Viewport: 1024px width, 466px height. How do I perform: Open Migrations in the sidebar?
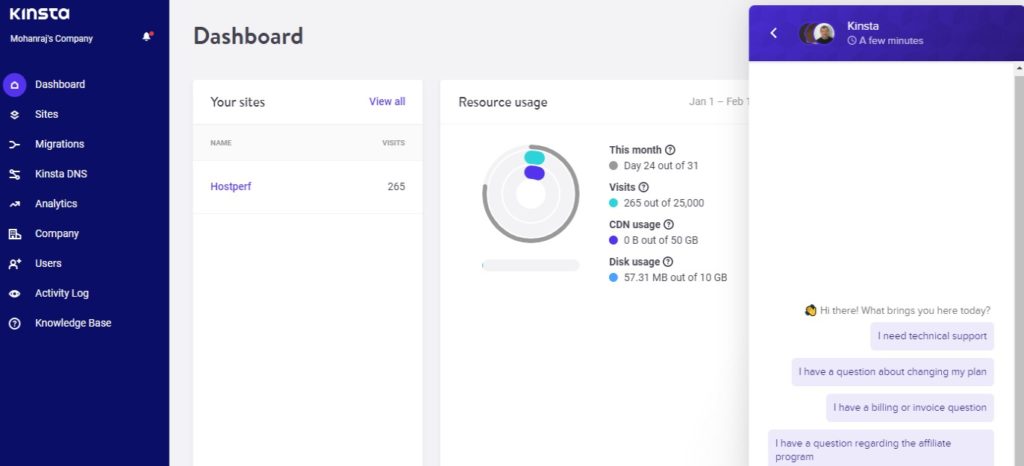tap(59, 144)
